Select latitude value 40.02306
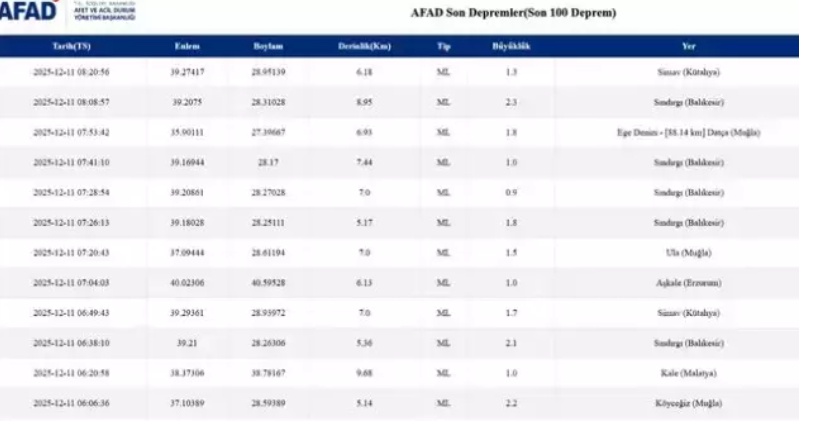This screenshot has width=814, height=447. (x=188, y=283)
